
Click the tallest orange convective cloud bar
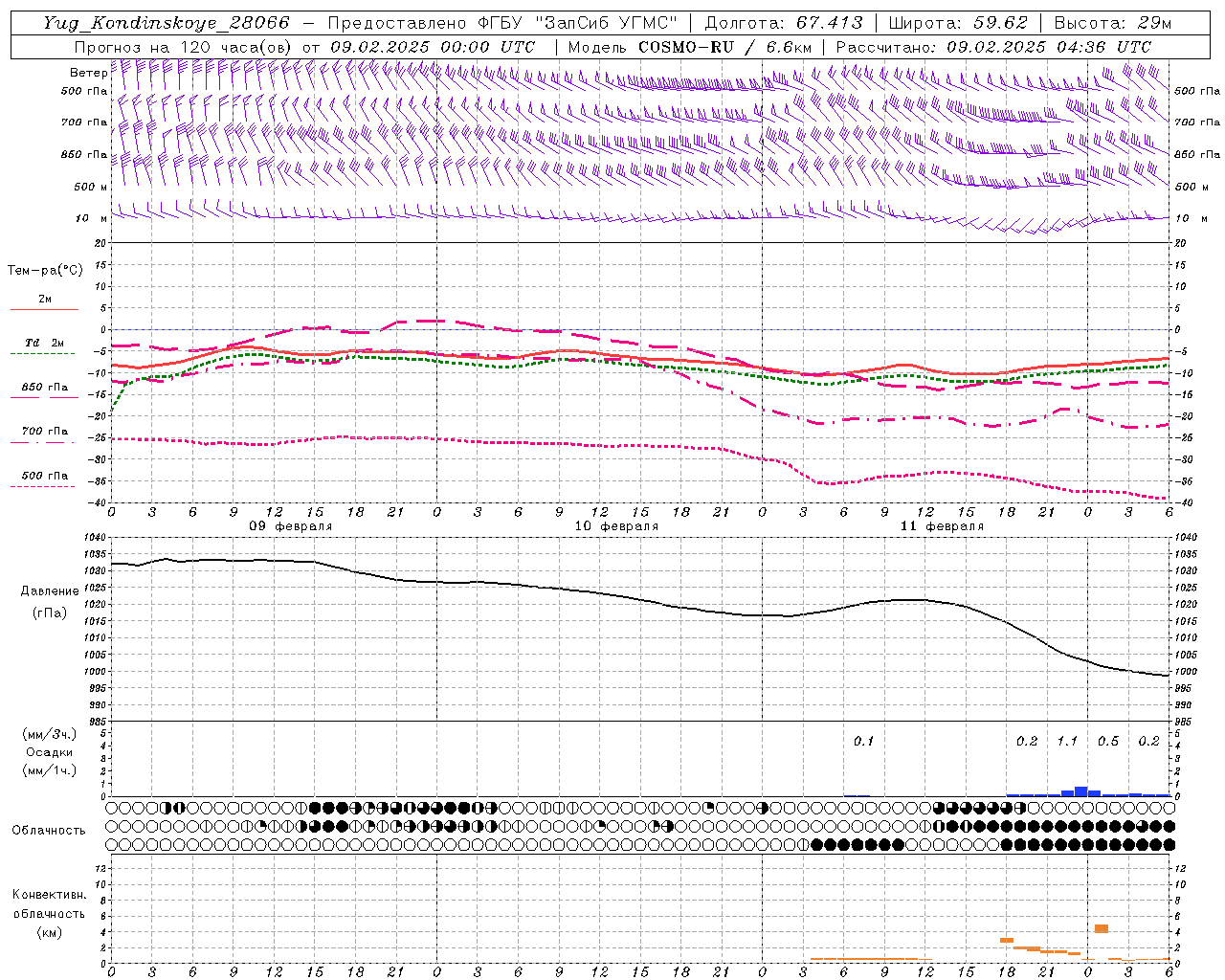click(x=1102, y=928)
